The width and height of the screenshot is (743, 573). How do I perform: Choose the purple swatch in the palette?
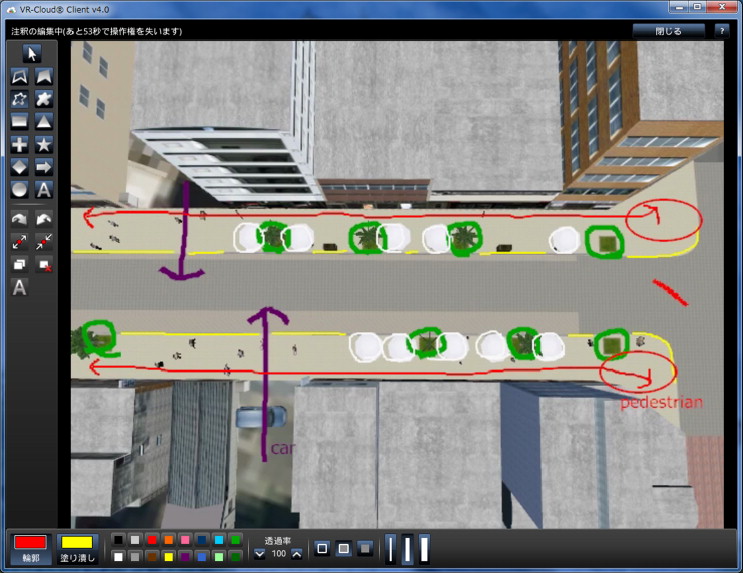click(186, 556)
